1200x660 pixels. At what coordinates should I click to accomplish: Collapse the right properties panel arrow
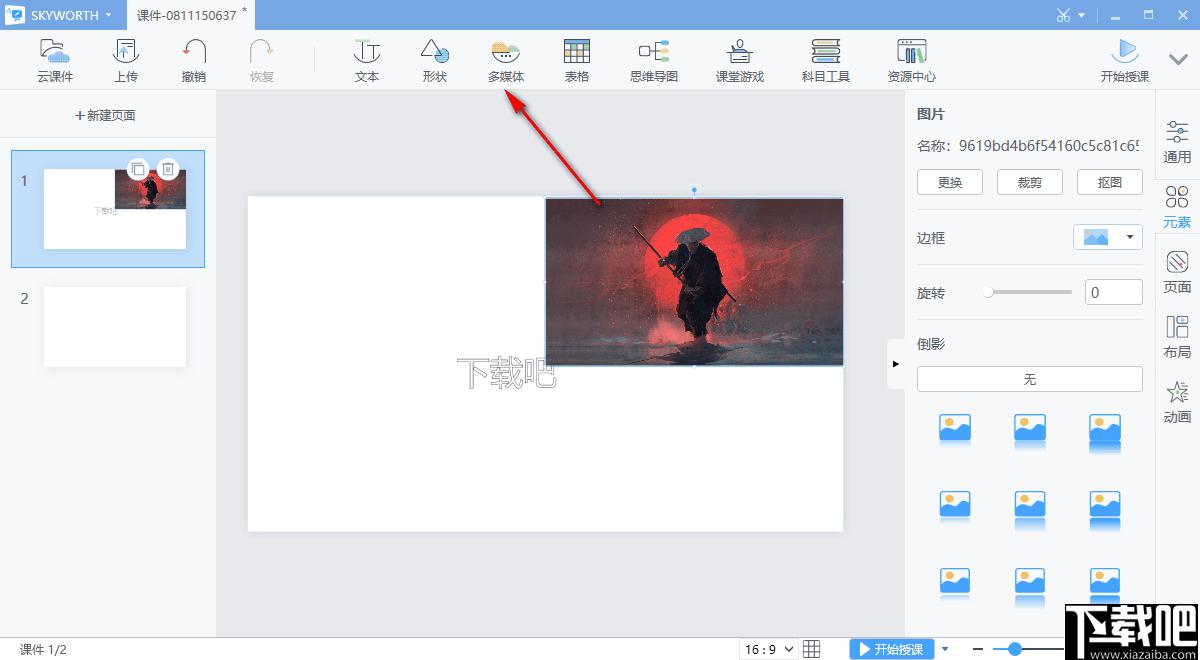[x=895, y=364]
